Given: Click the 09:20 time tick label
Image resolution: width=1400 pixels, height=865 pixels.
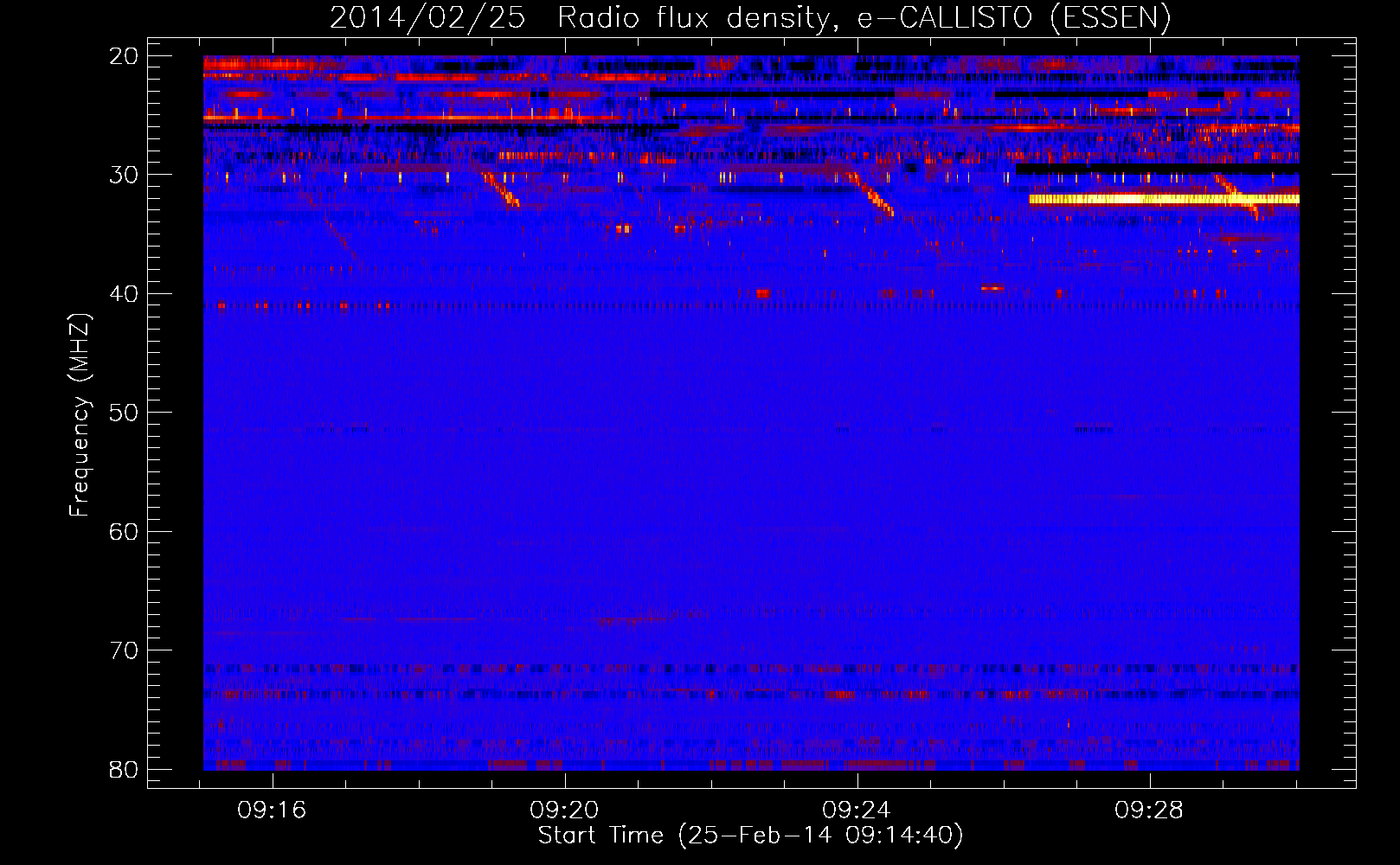Looking at the screenshot, I should 564,811.
